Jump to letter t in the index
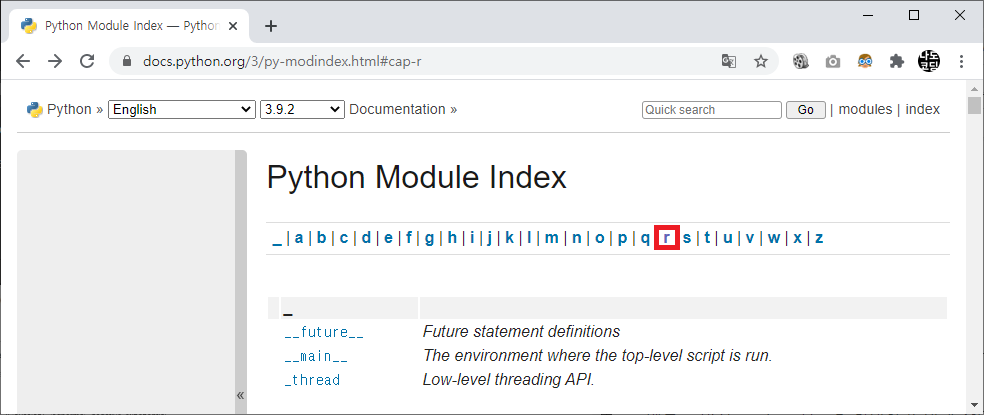The width and height of the screenshot is (984, 415). coord(707,238)
